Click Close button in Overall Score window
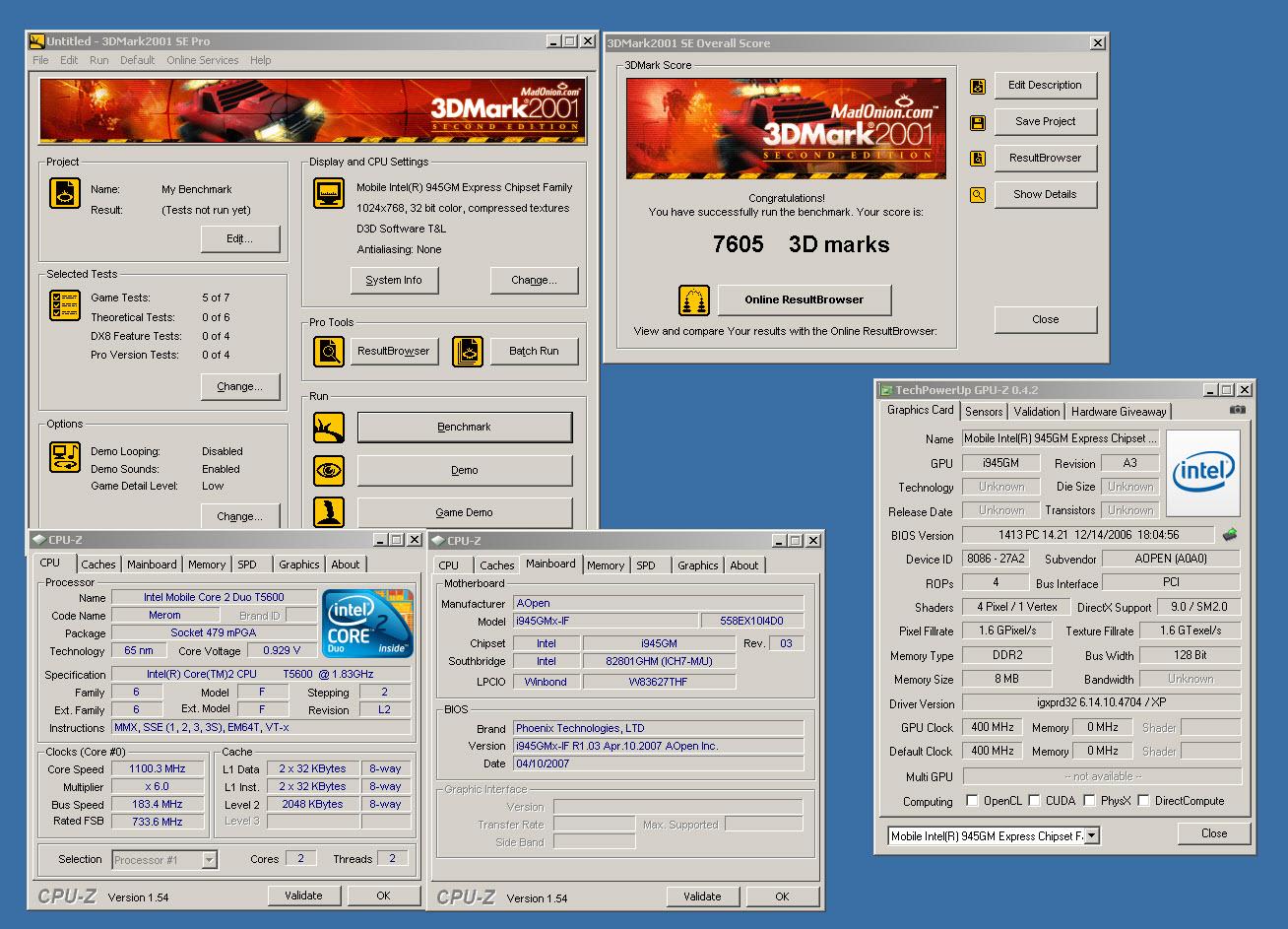 pos(1045,319)
